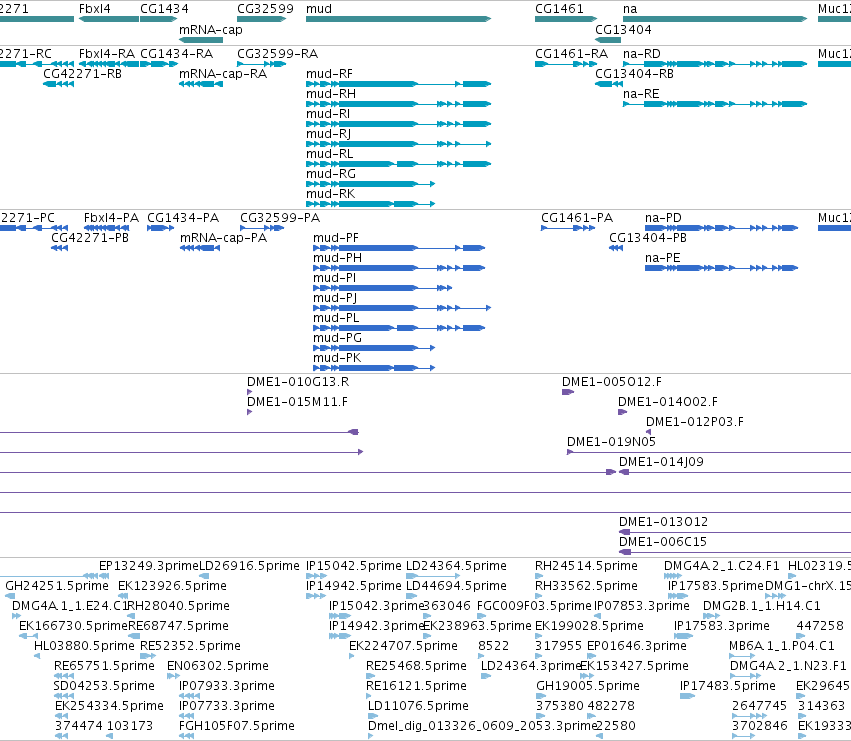This screenshot has height=741, width=851.
Task: Select the DME1-014J09 BAC label
Action: point(661,462)
